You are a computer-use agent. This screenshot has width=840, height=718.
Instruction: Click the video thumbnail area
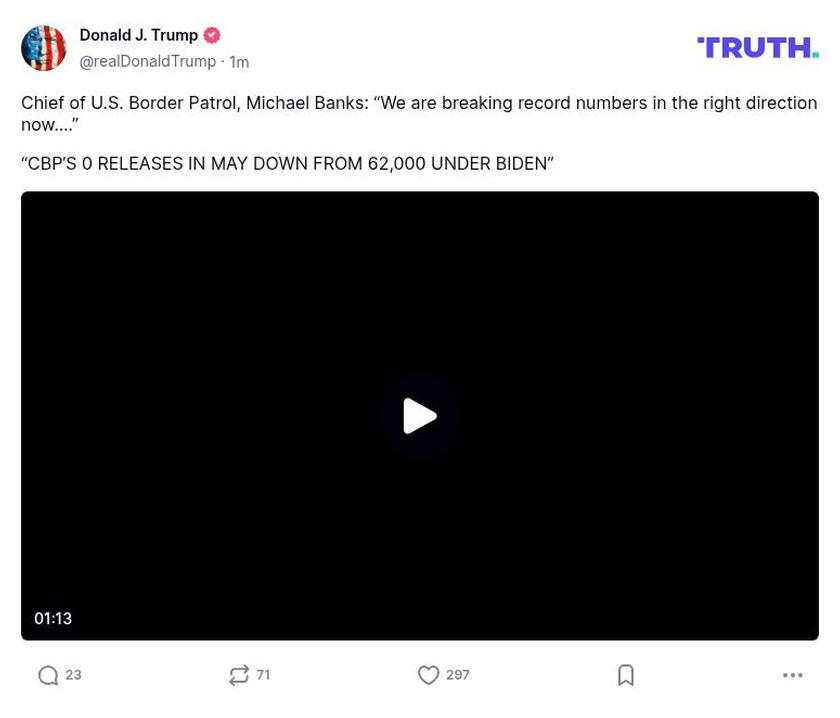pos(420,416)
